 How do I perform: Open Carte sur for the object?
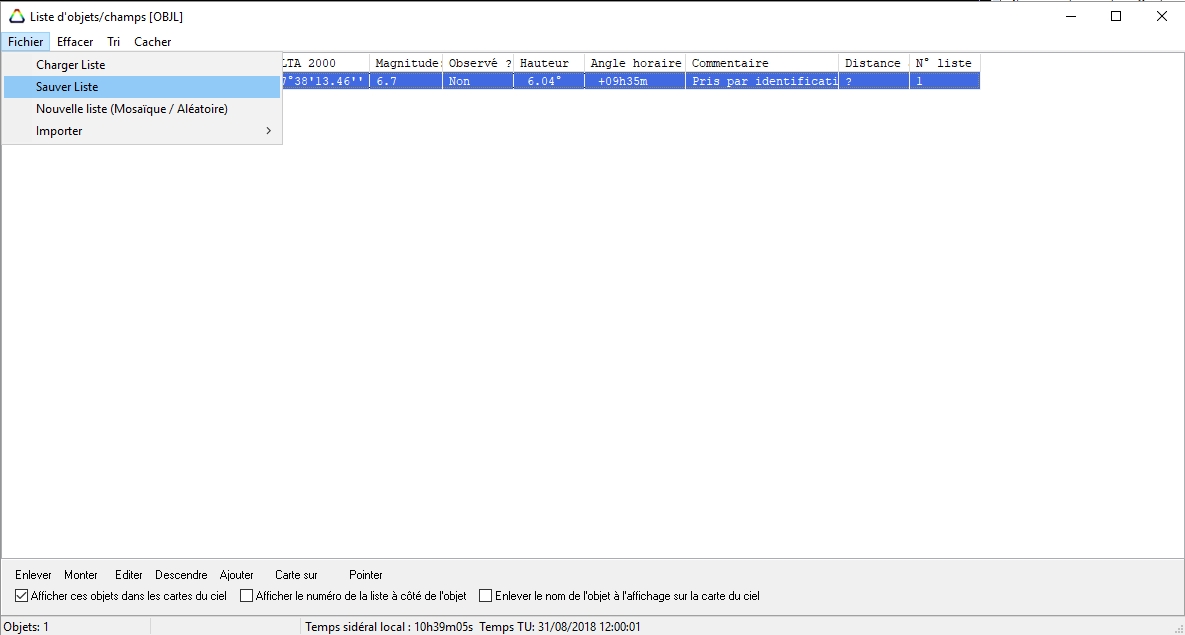(296, 575)
